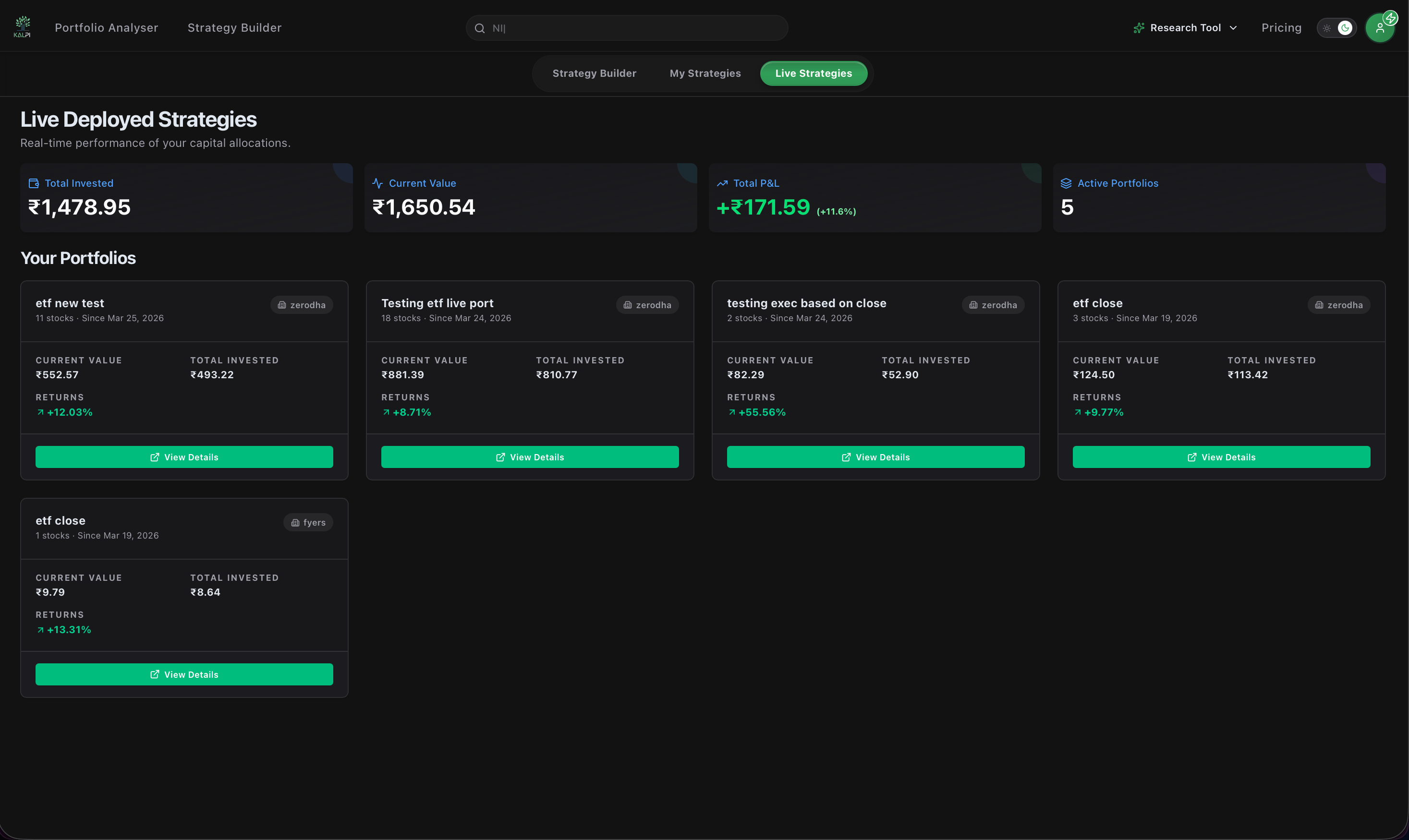Open Portfolio Analyser from the top nav

point(107,28)
